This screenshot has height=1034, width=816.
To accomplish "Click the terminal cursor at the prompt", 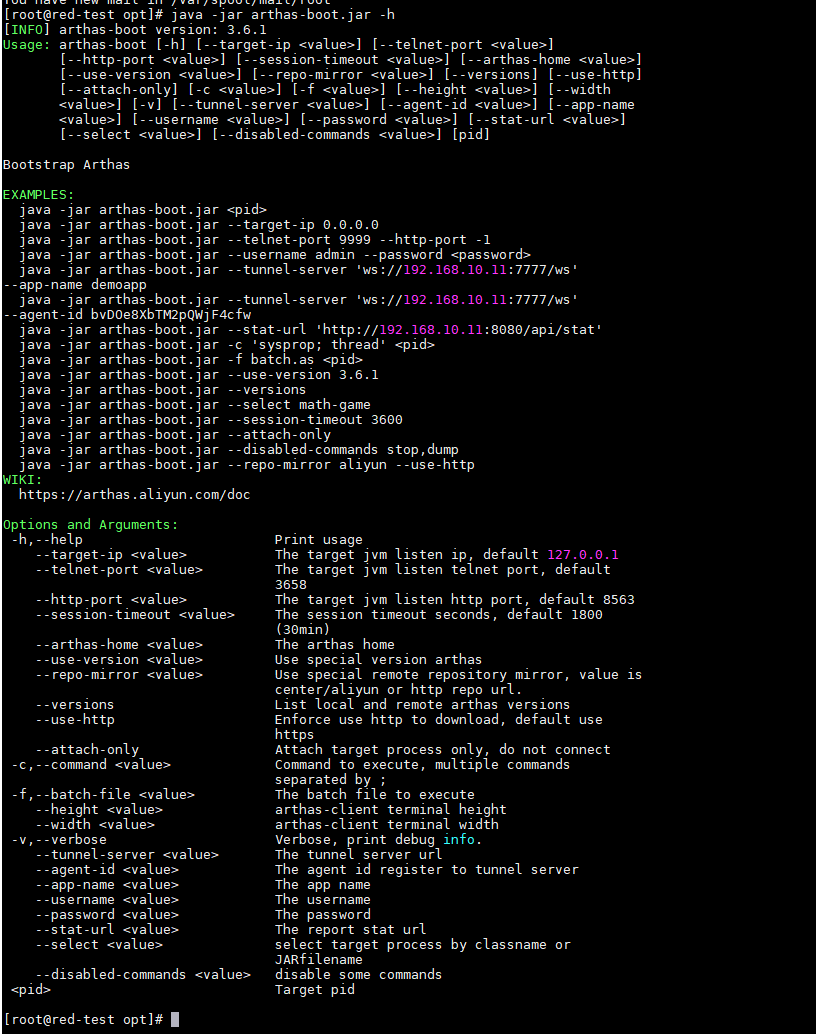I will 175,1019.
